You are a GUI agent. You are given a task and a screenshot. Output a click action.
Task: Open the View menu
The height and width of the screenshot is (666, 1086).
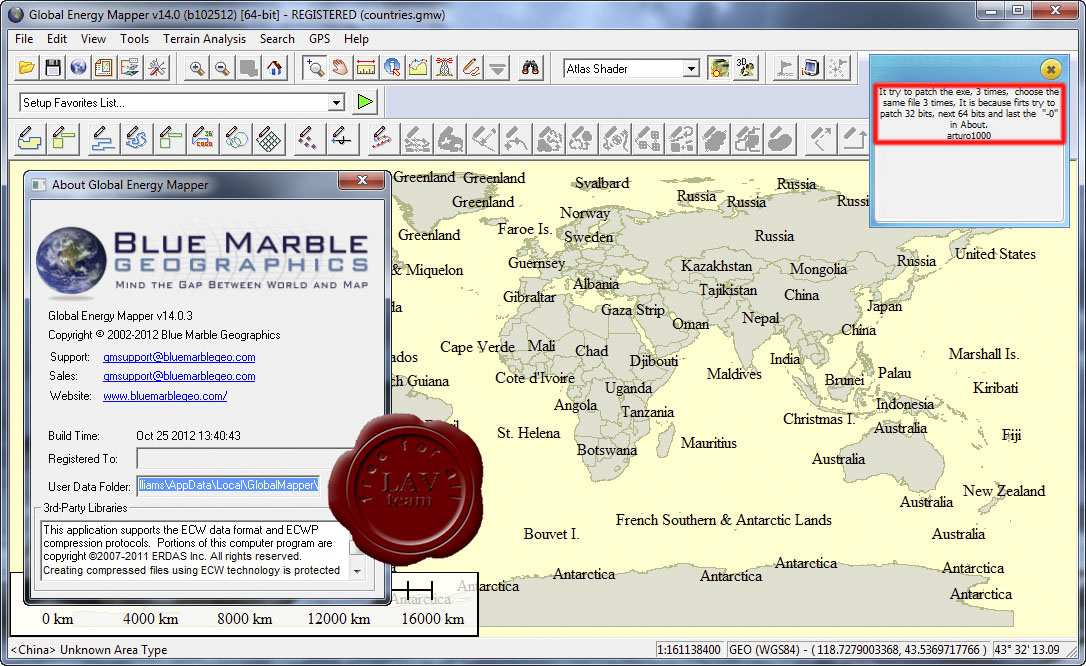[94, 39]
